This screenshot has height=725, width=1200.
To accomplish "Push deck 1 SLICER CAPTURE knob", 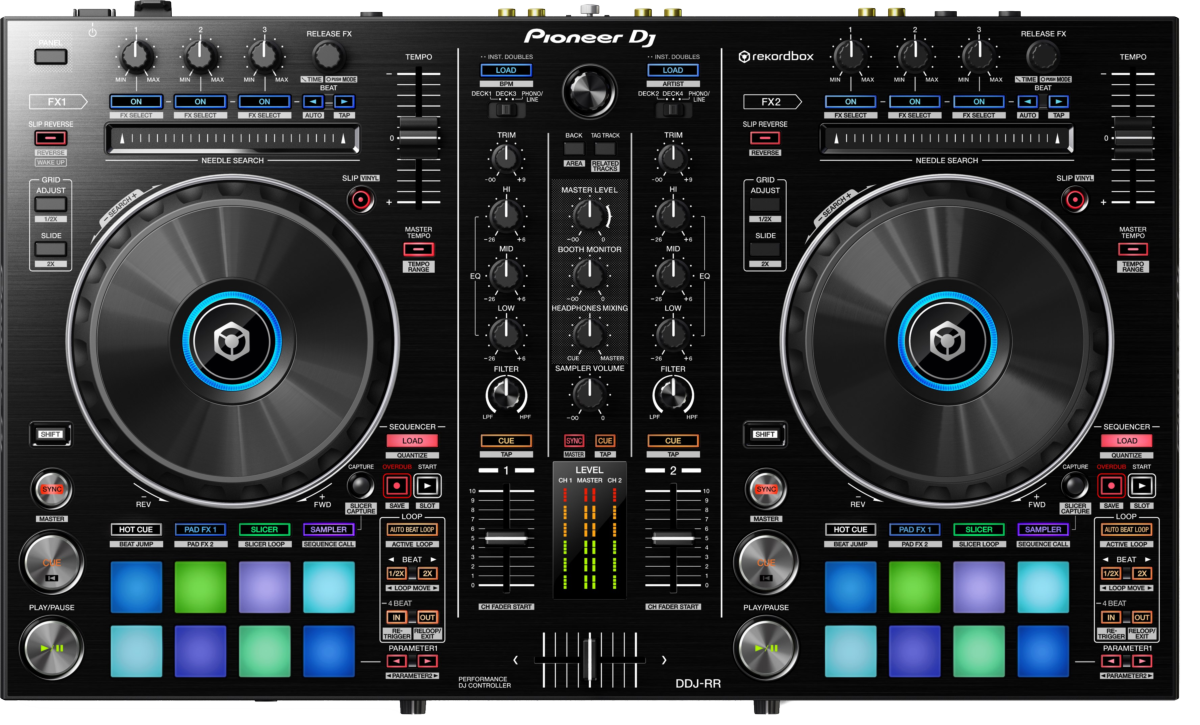I will pos(361,486).
